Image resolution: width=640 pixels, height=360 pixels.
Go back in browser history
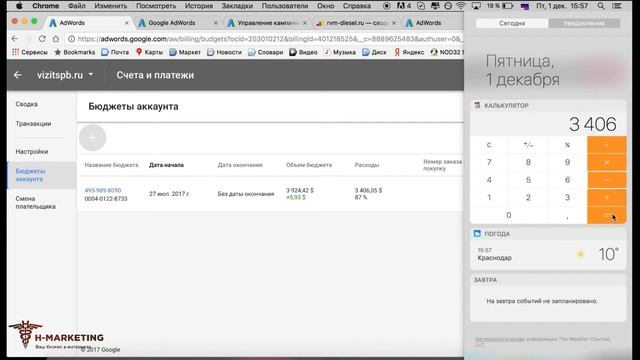point(15,39)
